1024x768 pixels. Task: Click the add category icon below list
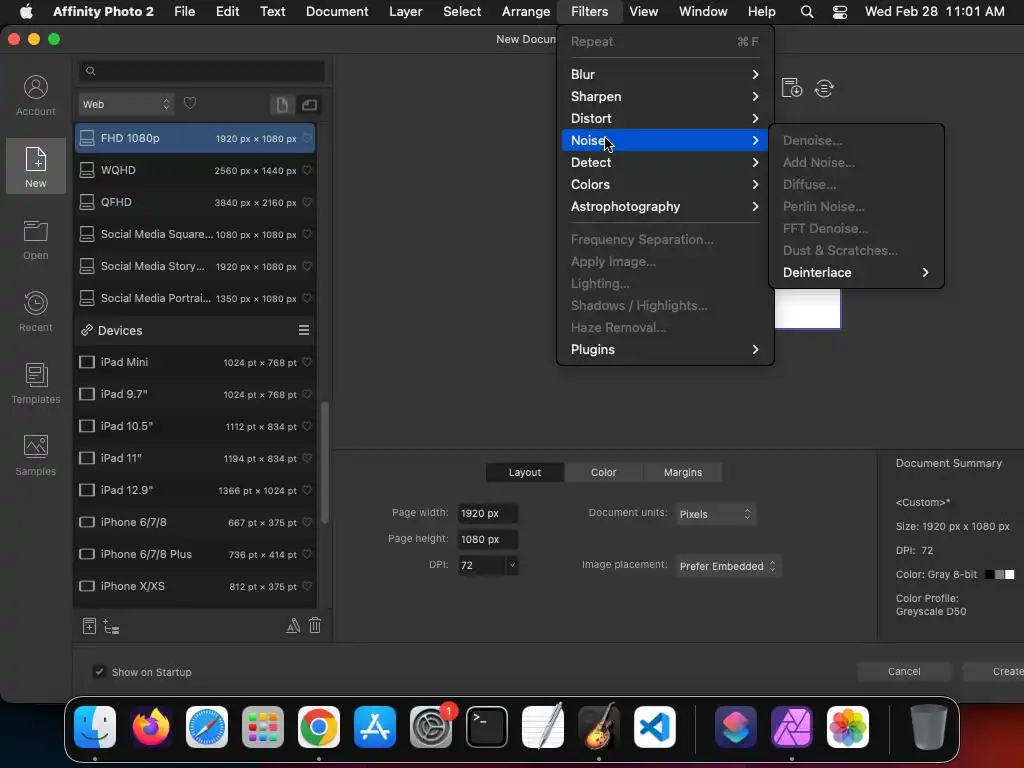point(112,627)
